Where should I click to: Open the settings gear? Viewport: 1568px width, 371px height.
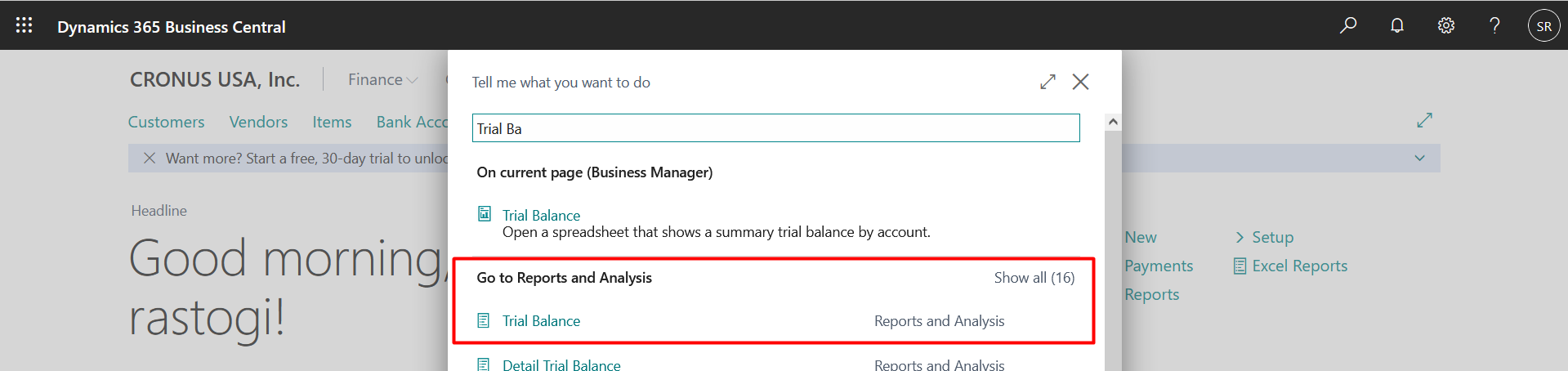[1446, 25]
